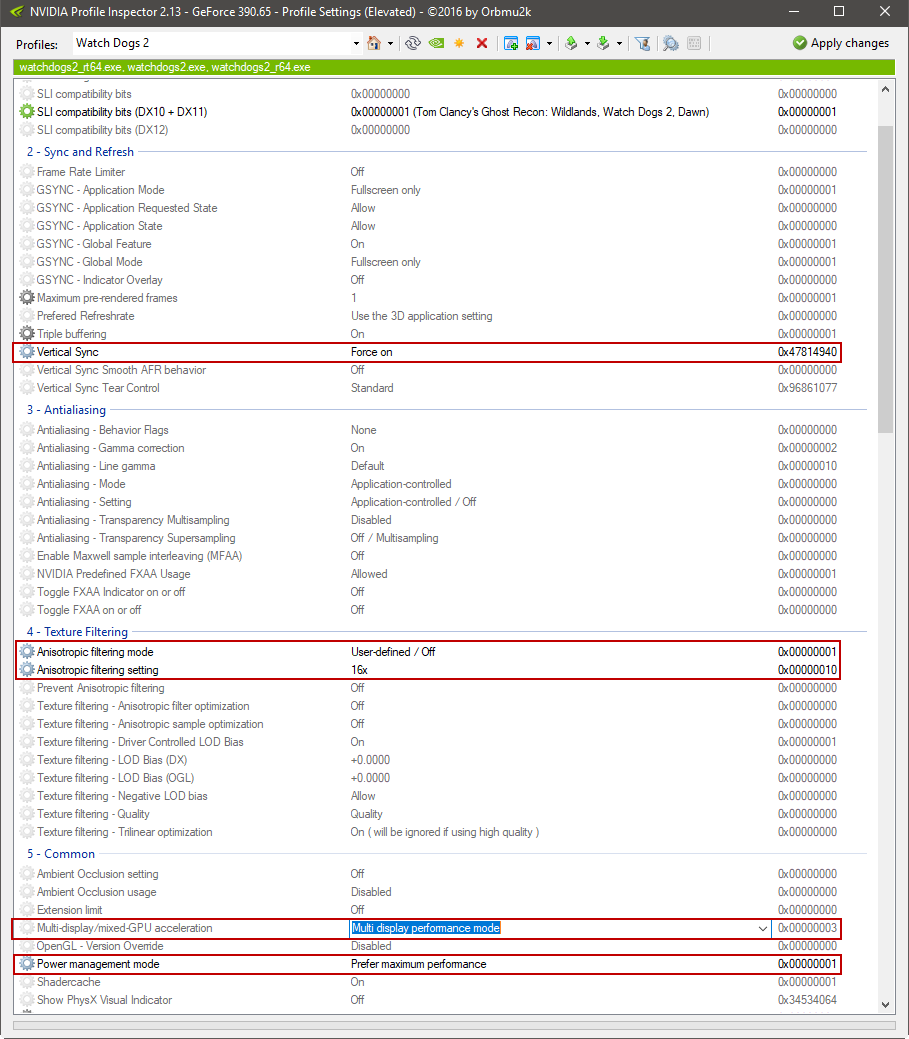909x1039 pixels.
Task: Collapse the '5 - Common' group header
Action: click(x=61, y=854)
